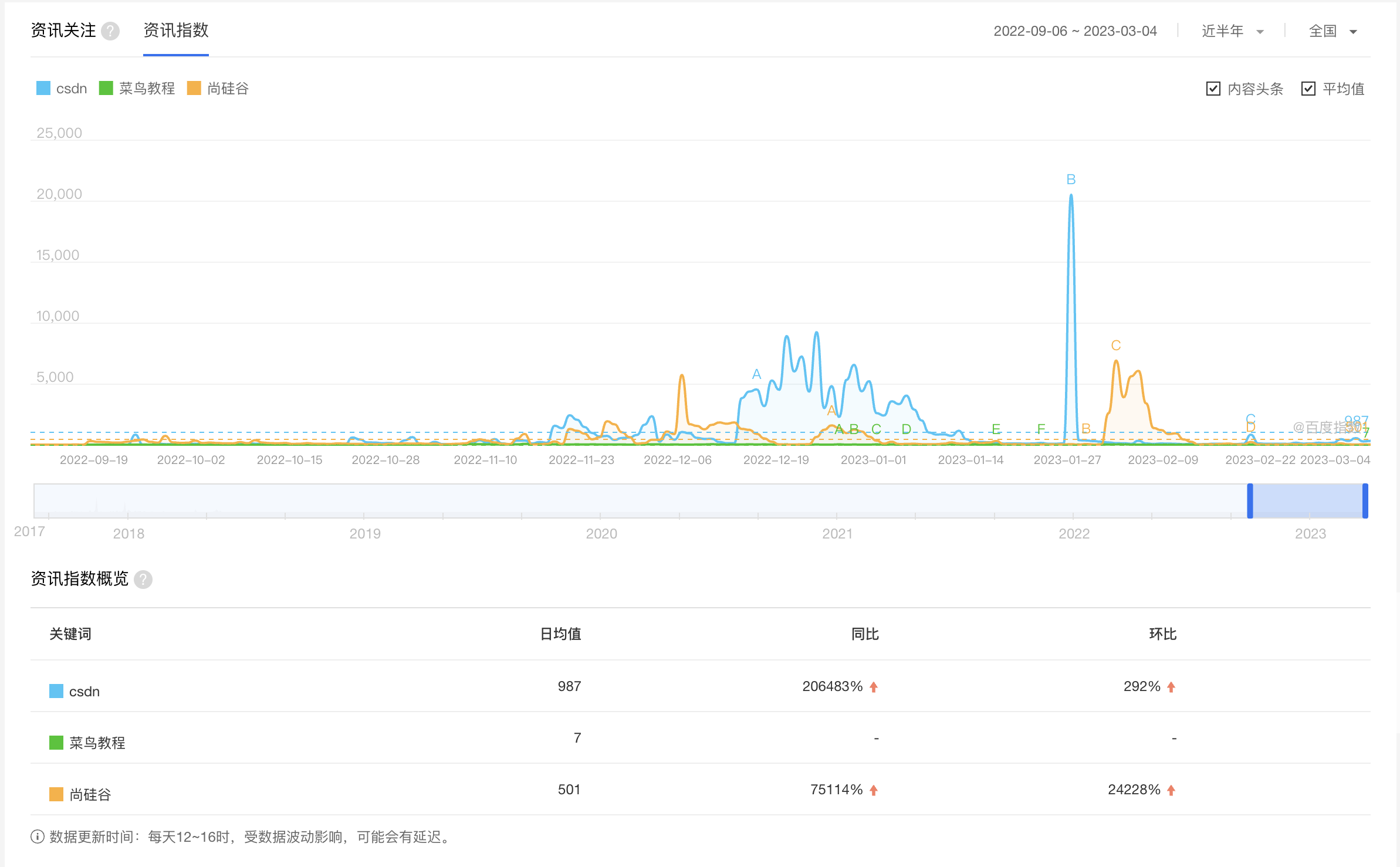Select the 资讯指数 tab

click(175, 31)
